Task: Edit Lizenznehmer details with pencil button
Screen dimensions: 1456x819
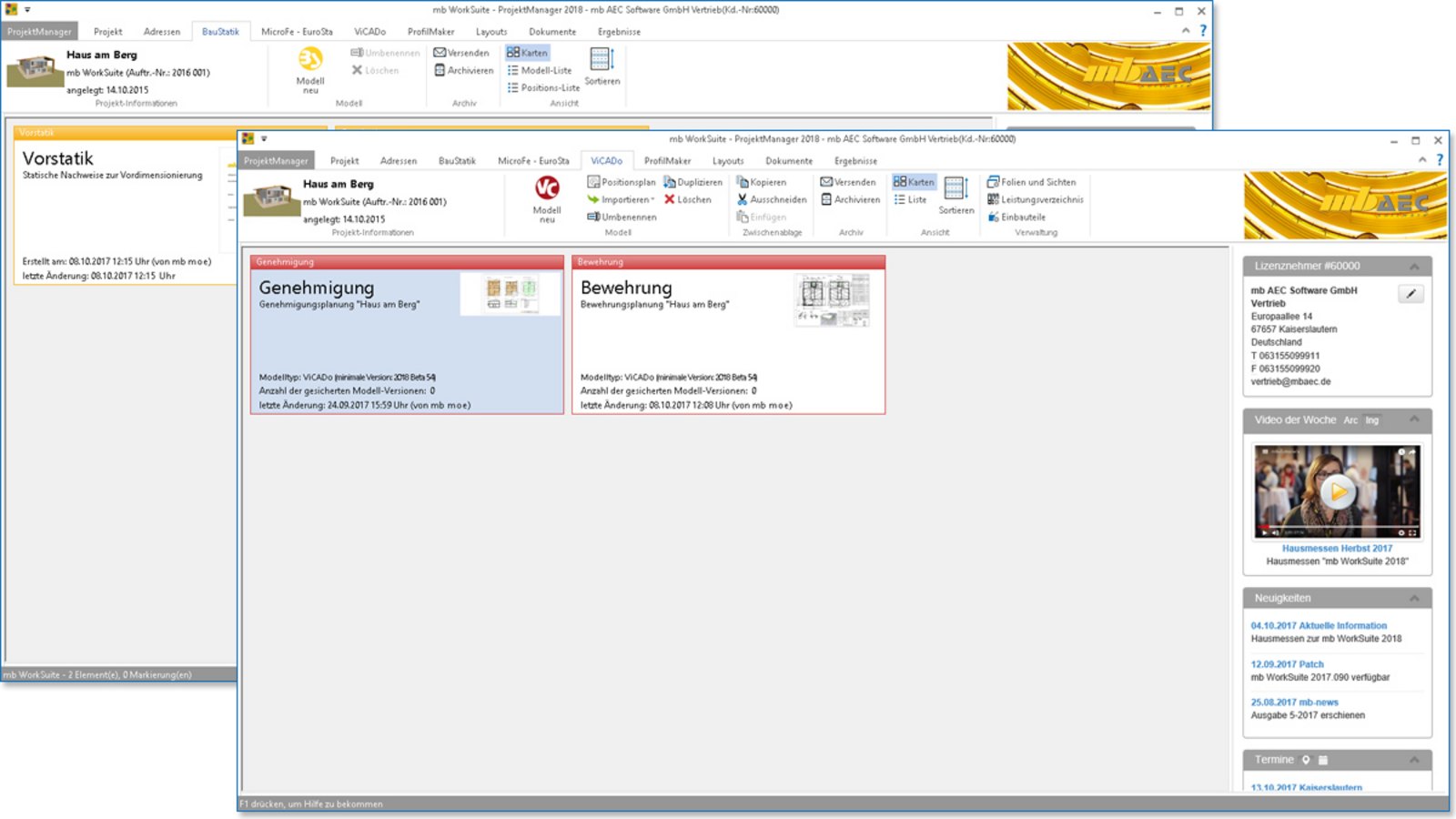Action: coord(1410,293)
